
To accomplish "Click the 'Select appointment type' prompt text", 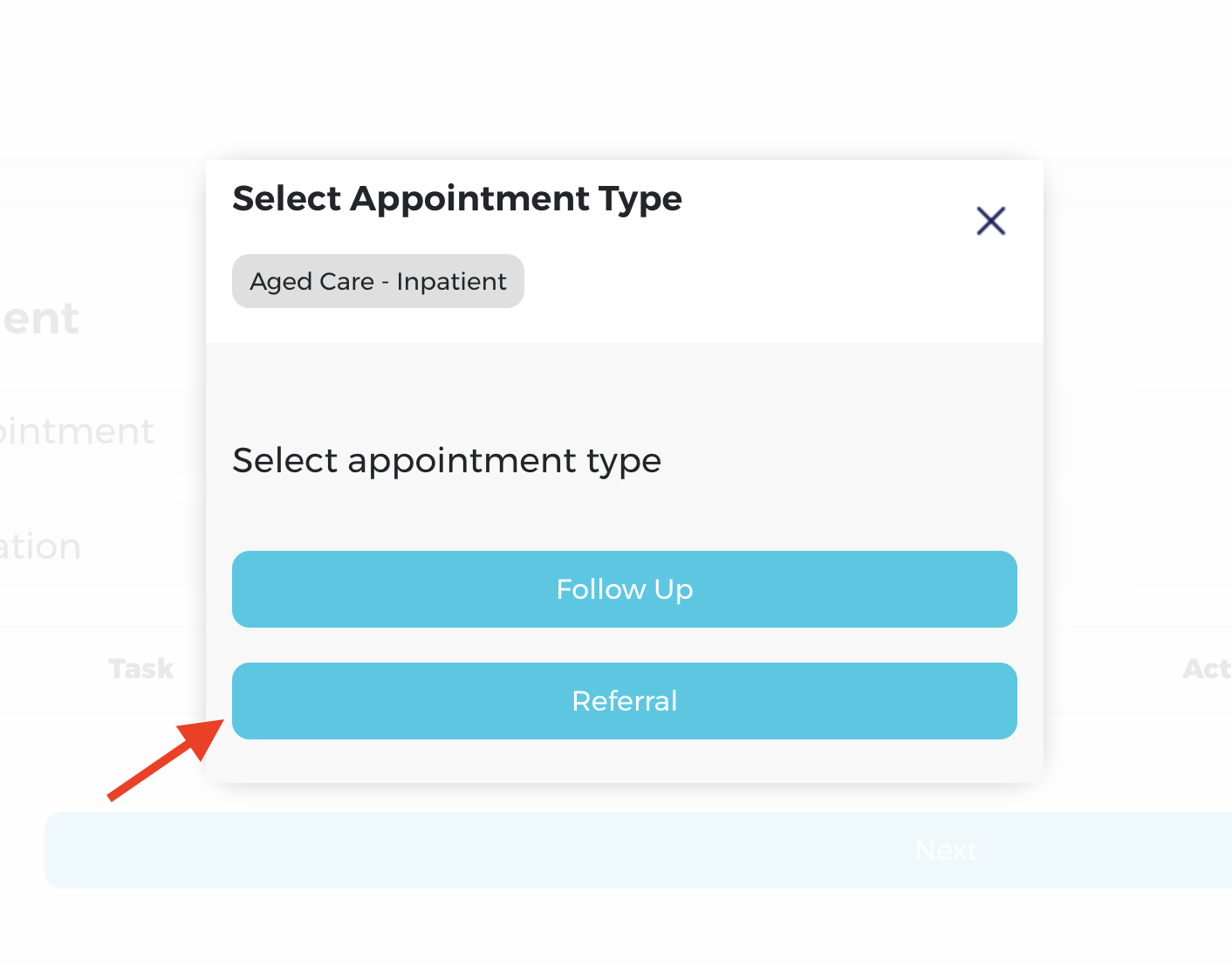I will tap(447, 460).
